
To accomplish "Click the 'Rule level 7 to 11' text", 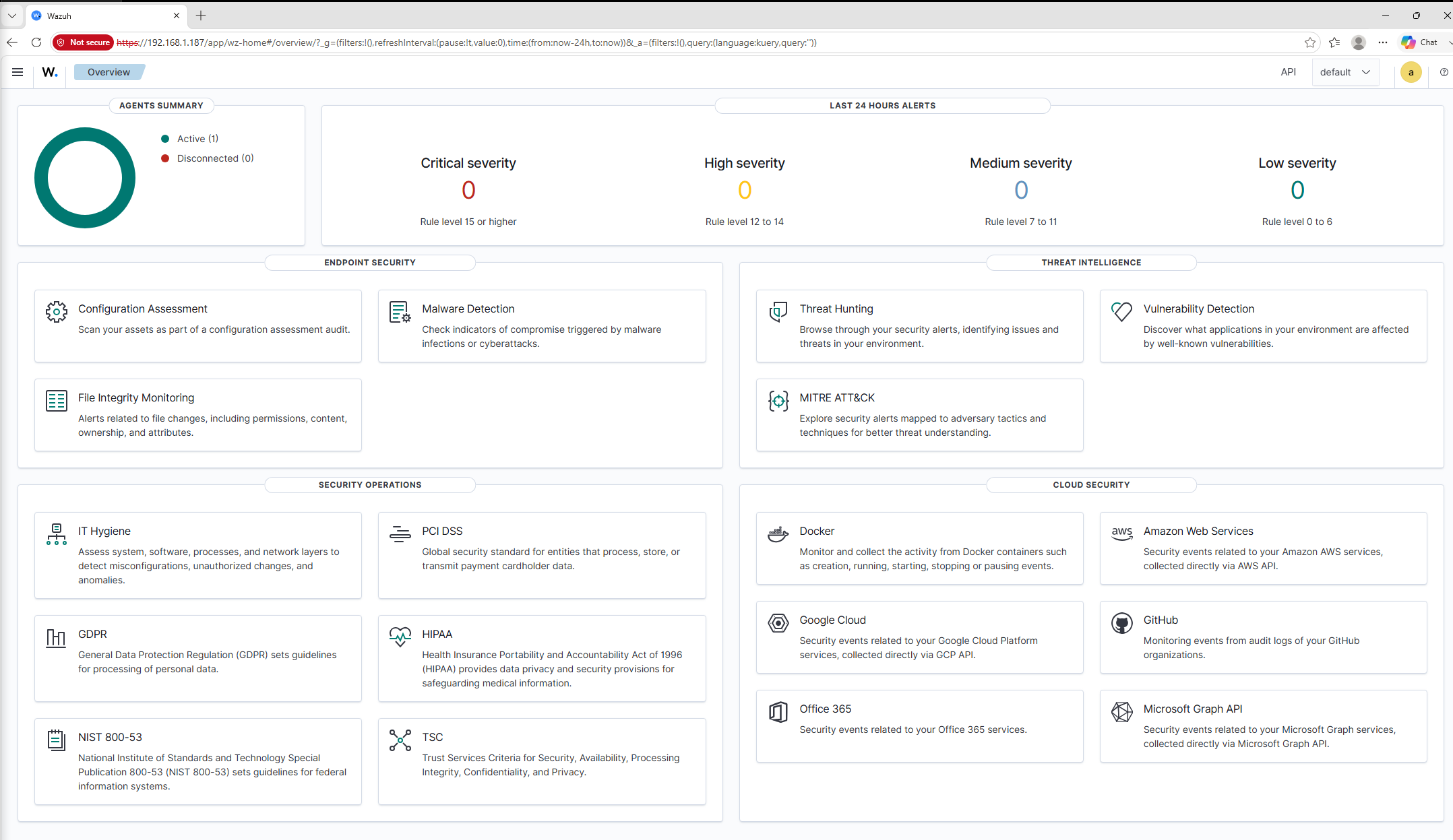I will point(1021,222).
